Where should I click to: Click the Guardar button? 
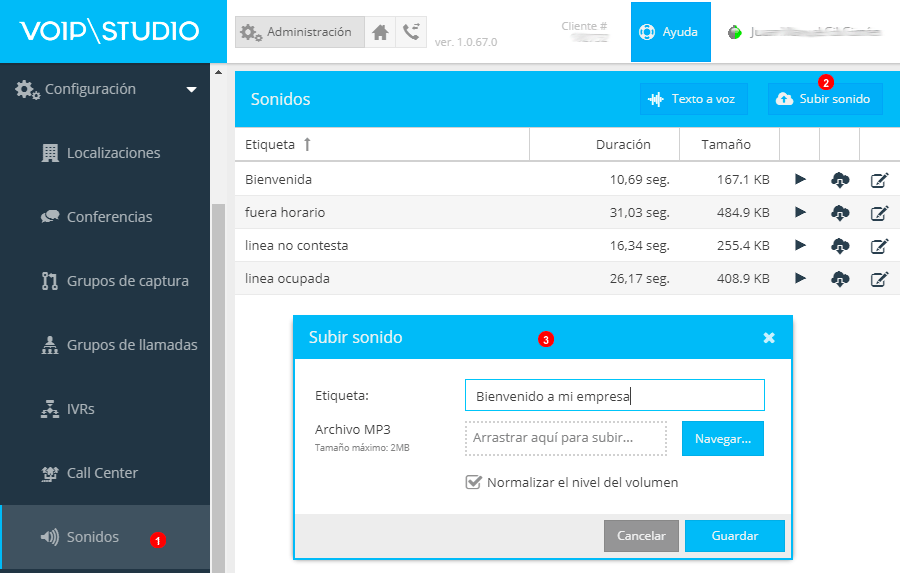point(734,536)
